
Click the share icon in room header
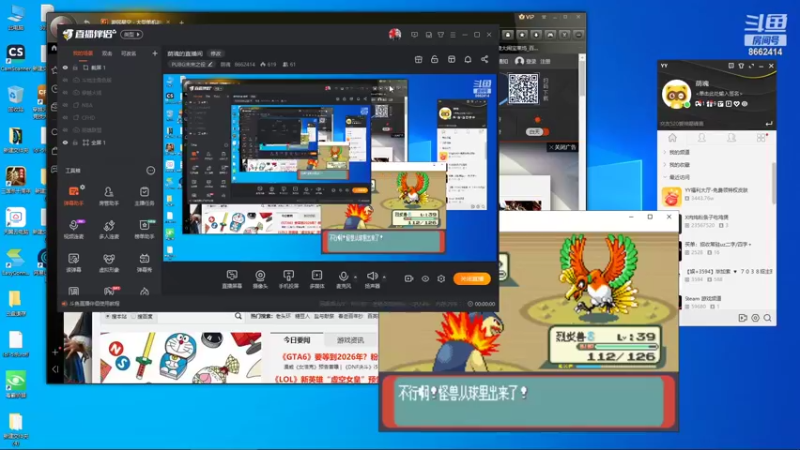484,59
